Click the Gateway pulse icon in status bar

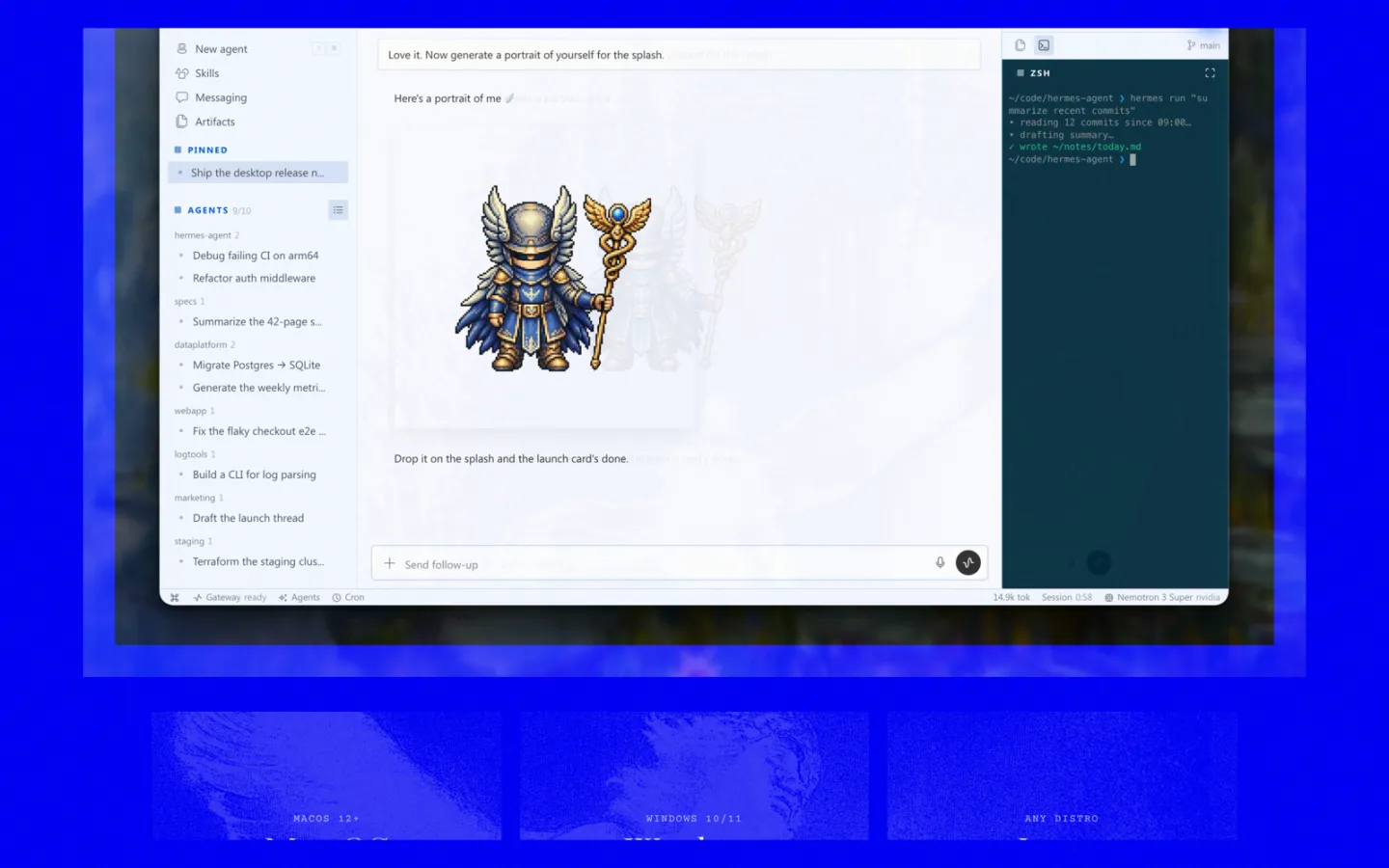(x=198, y=597)
